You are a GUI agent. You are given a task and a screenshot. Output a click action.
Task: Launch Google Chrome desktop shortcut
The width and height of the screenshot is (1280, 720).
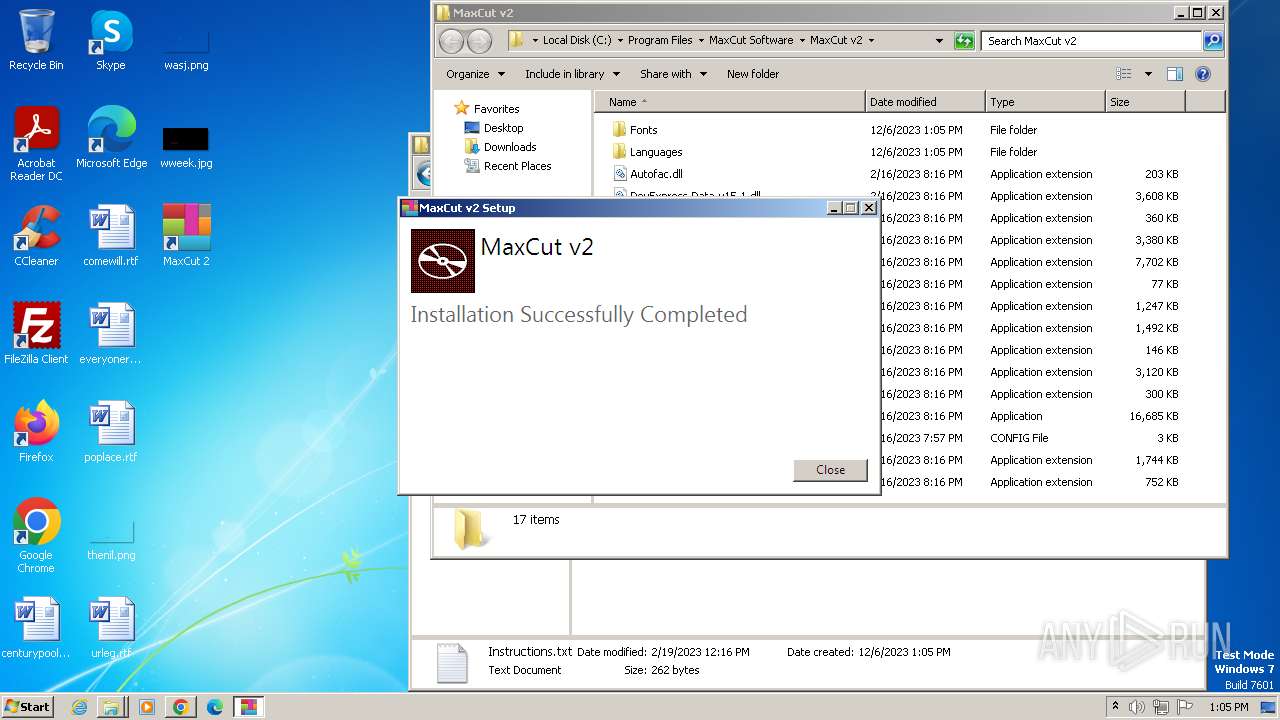tap(36, 536)
